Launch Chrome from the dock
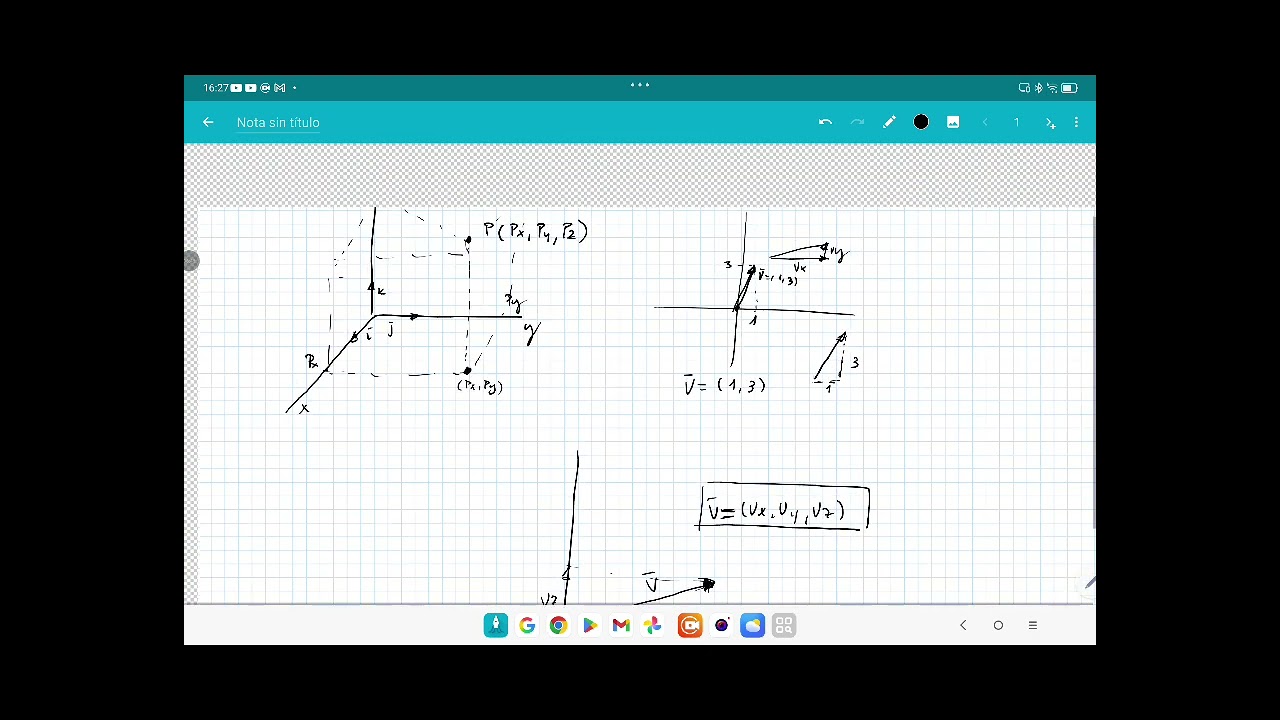 (558, 625)
